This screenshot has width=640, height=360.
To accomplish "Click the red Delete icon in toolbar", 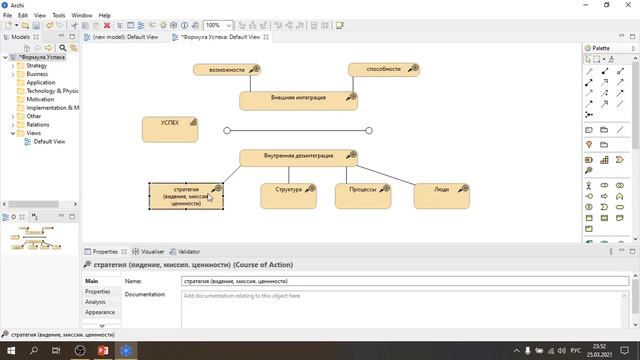I will point(107,25).
